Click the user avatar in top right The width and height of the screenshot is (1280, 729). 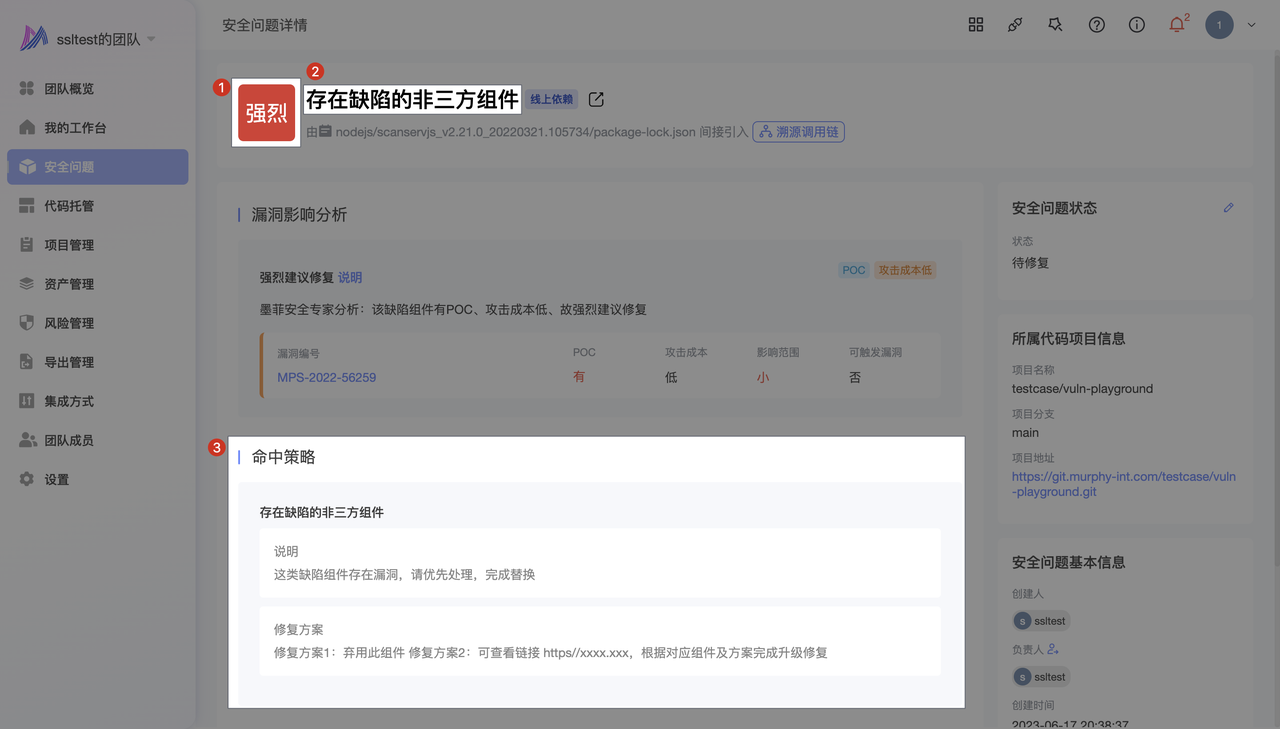(x=1219, y=25)
